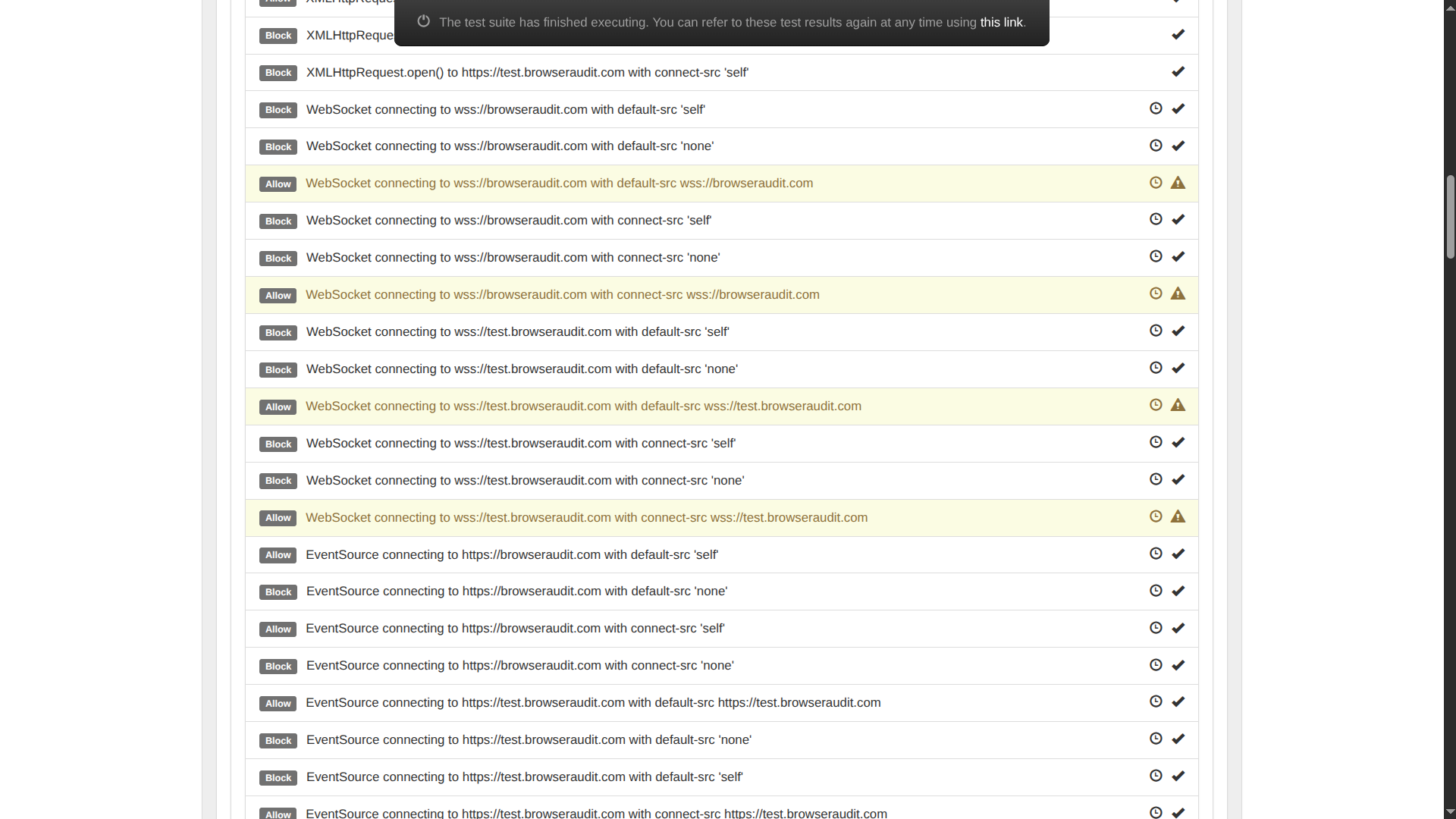Screen dimensions: 1456x819
Task: Select EventSource browseraudit.com connect-src 'self' row text
Action: tap(515, 629)
